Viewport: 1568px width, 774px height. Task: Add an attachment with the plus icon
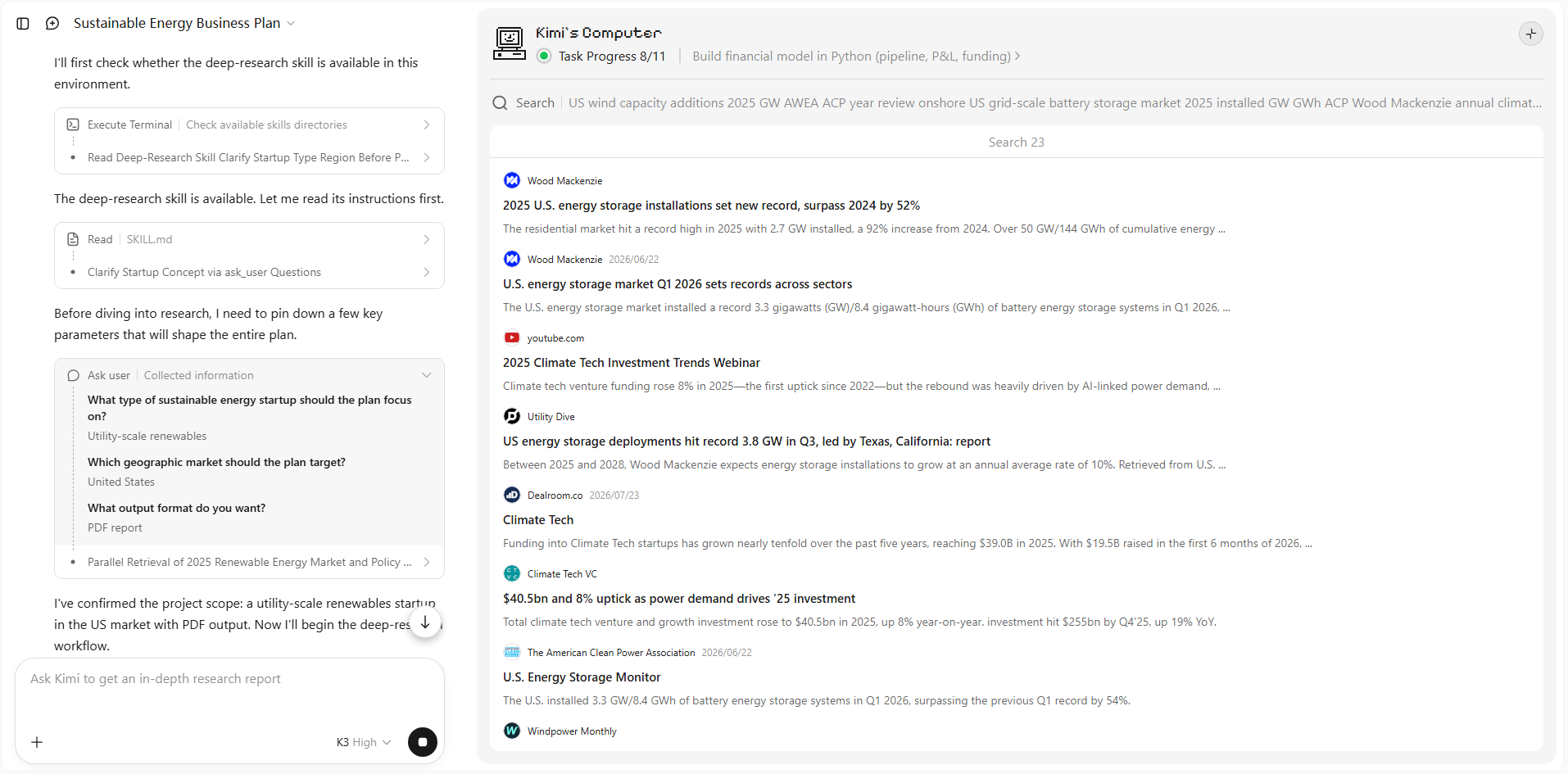(37, 742)
